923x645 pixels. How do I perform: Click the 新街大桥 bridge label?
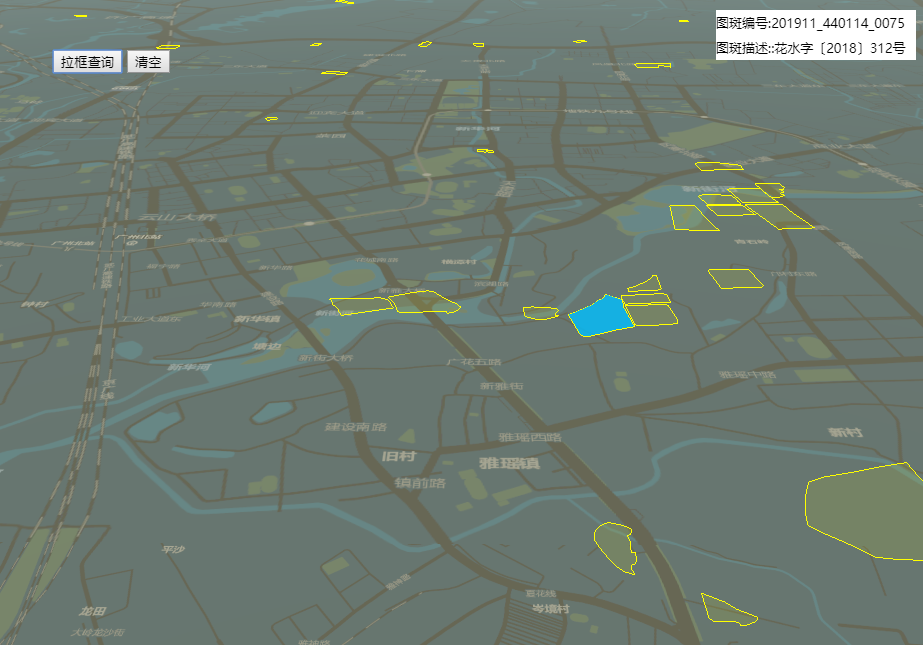coord(326,358)
